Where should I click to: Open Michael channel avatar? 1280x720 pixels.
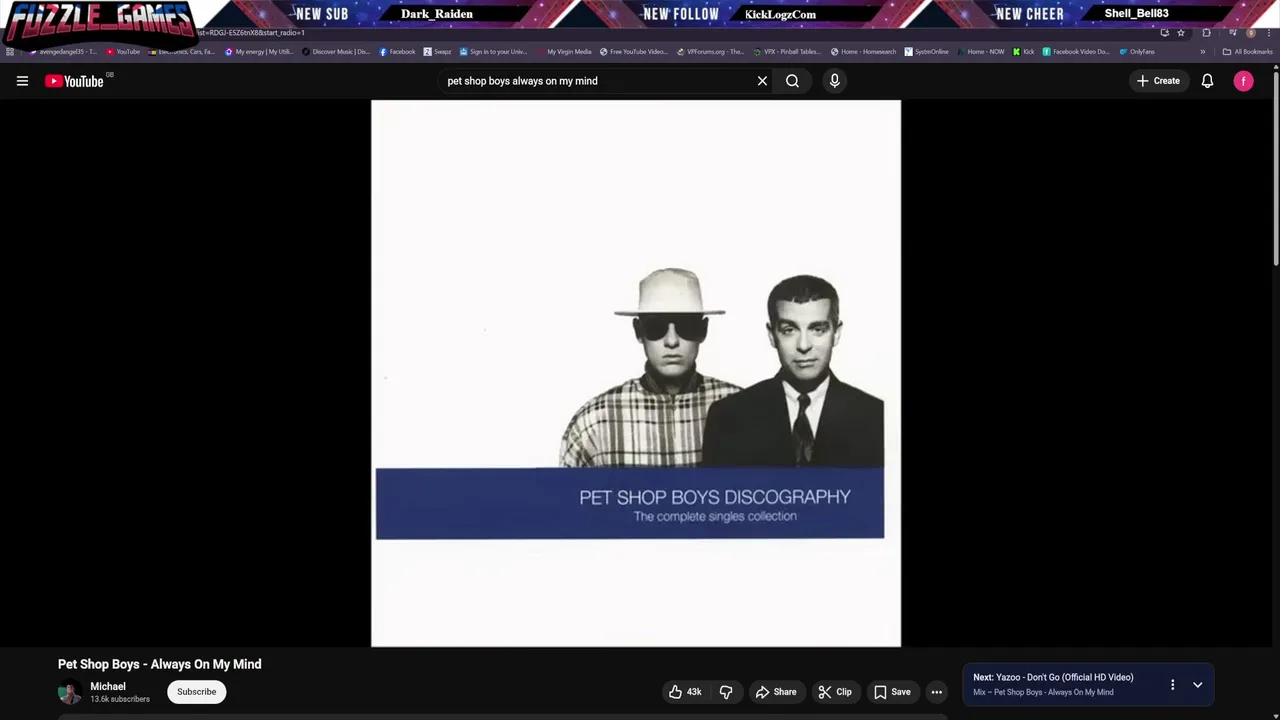70,692
